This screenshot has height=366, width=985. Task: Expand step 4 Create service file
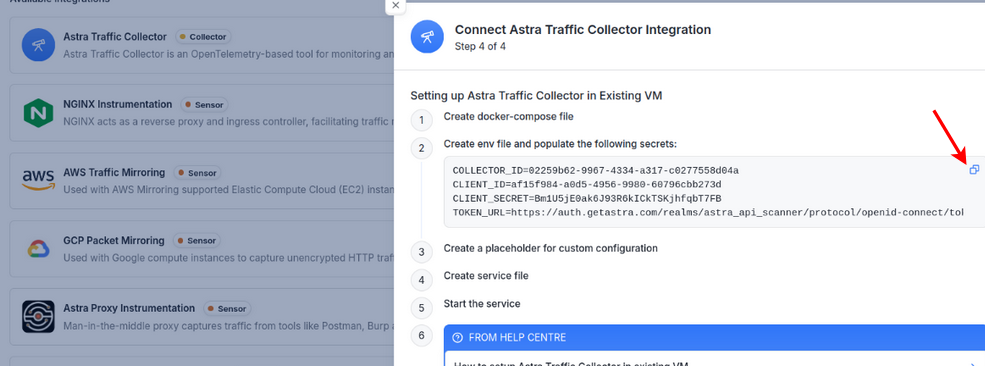pyautogui.click(x=486, y=276)
